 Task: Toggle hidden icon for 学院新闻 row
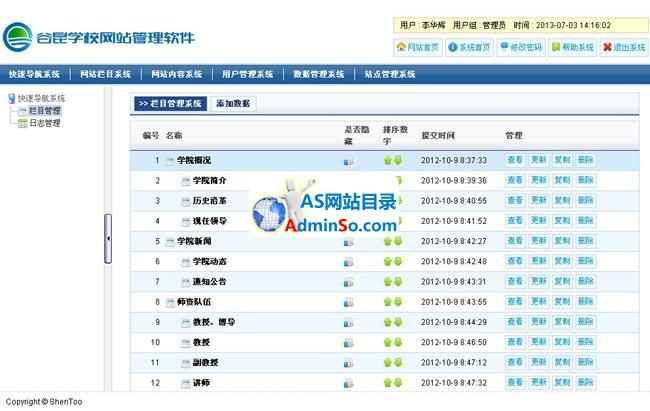(x=349, y=241)
